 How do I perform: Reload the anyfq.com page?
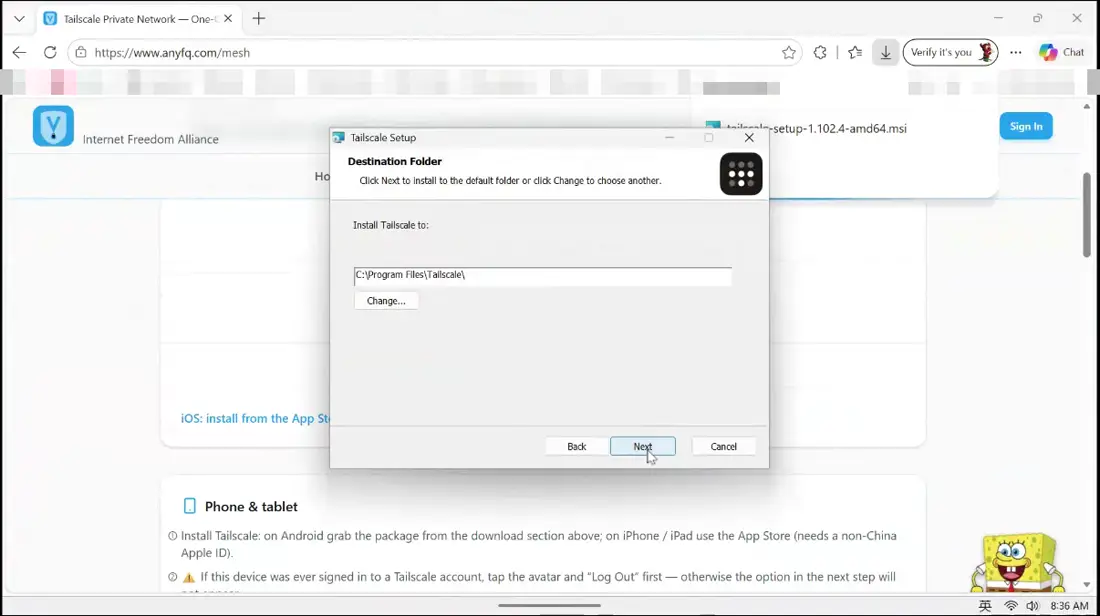coord(50,53)
